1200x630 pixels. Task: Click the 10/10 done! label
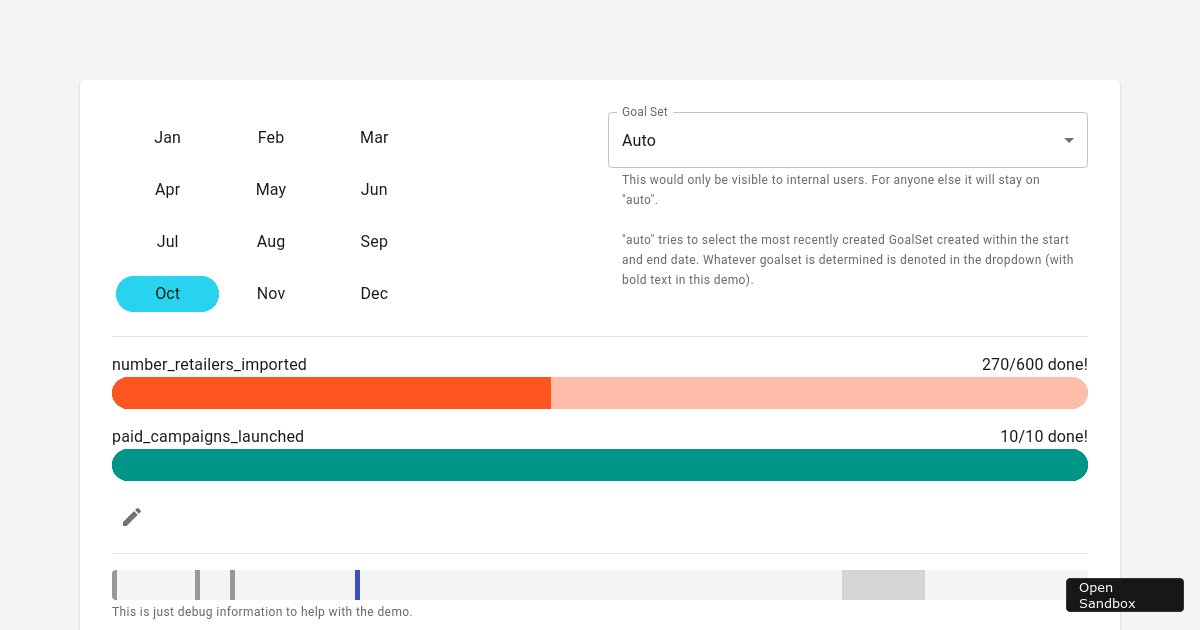[1044, 436]
